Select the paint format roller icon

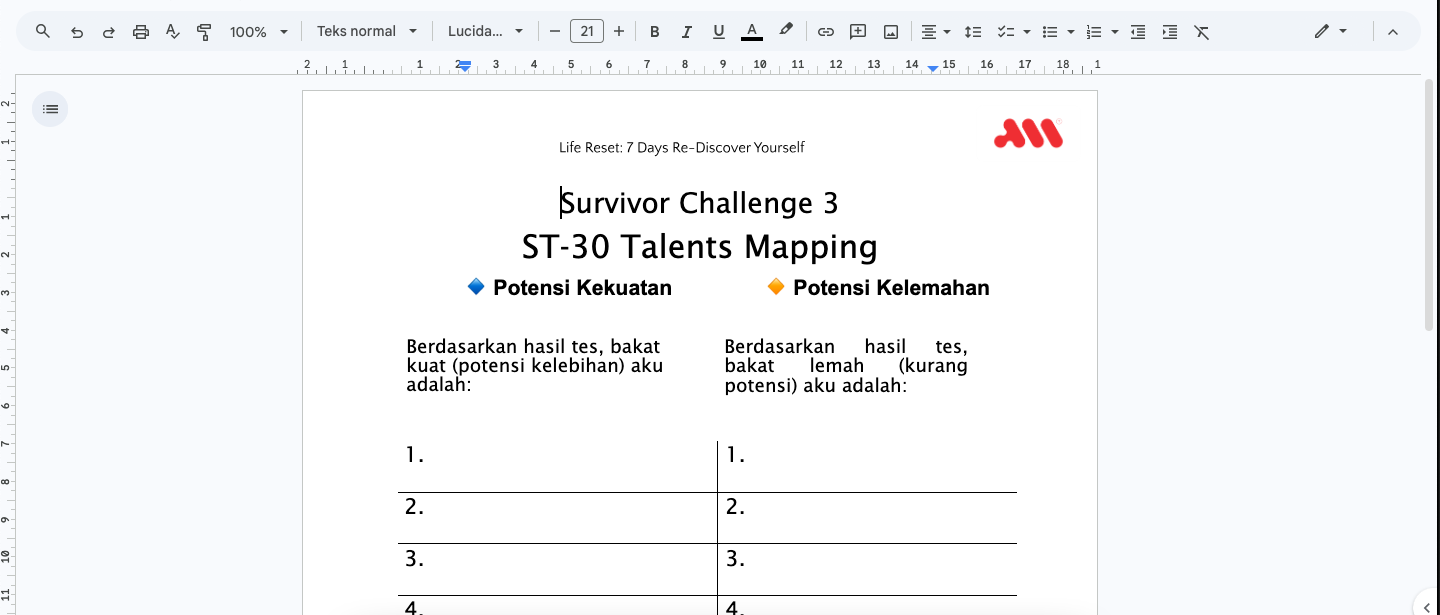pos(205,32)
